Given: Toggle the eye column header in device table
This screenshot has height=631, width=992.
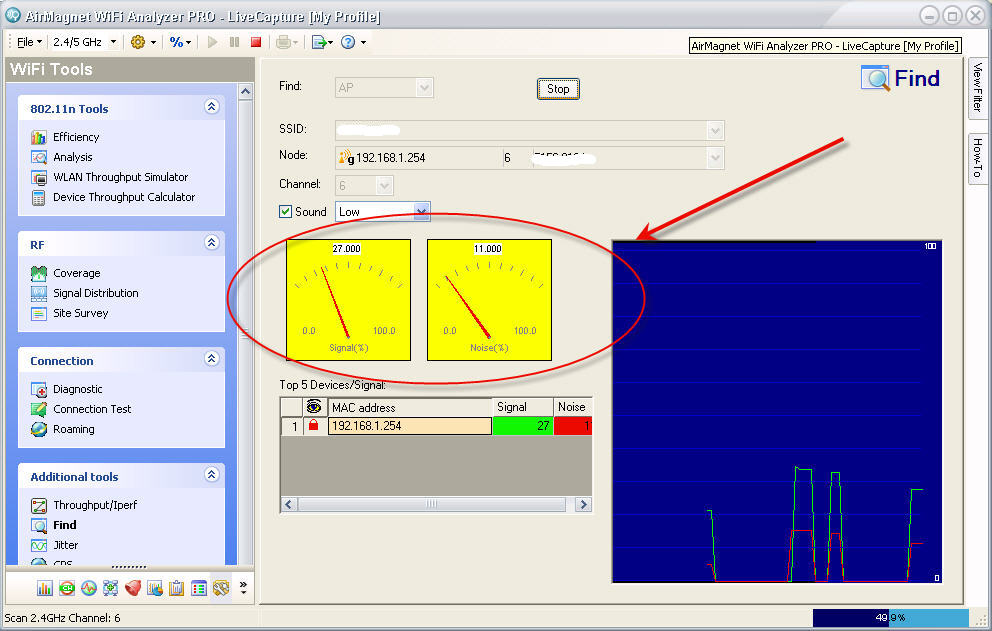Looking at the screenshot, I should (314, 407).
